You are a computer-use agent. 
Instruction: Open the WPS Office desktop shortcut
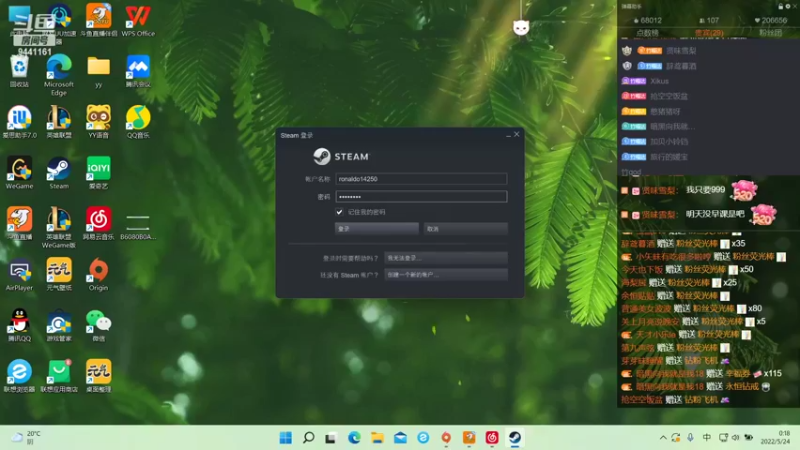click(138, 20)
